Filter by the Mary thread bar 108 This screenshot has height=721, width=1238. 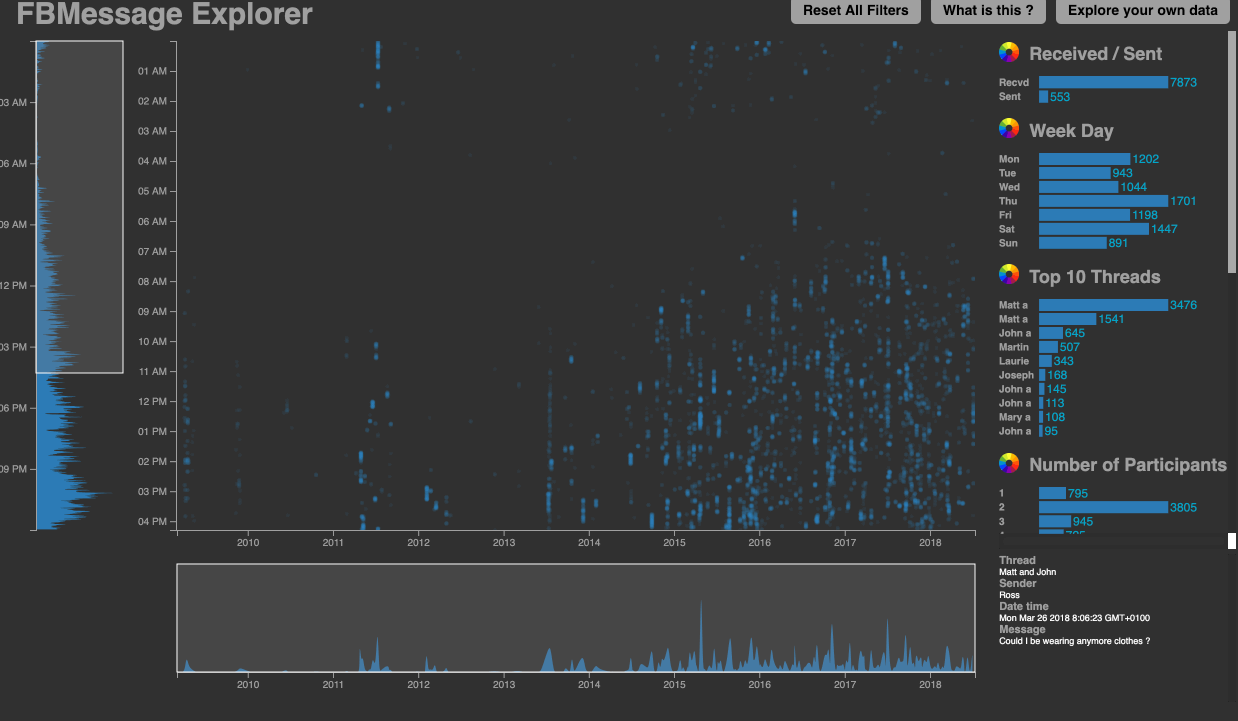(1041, 417)
